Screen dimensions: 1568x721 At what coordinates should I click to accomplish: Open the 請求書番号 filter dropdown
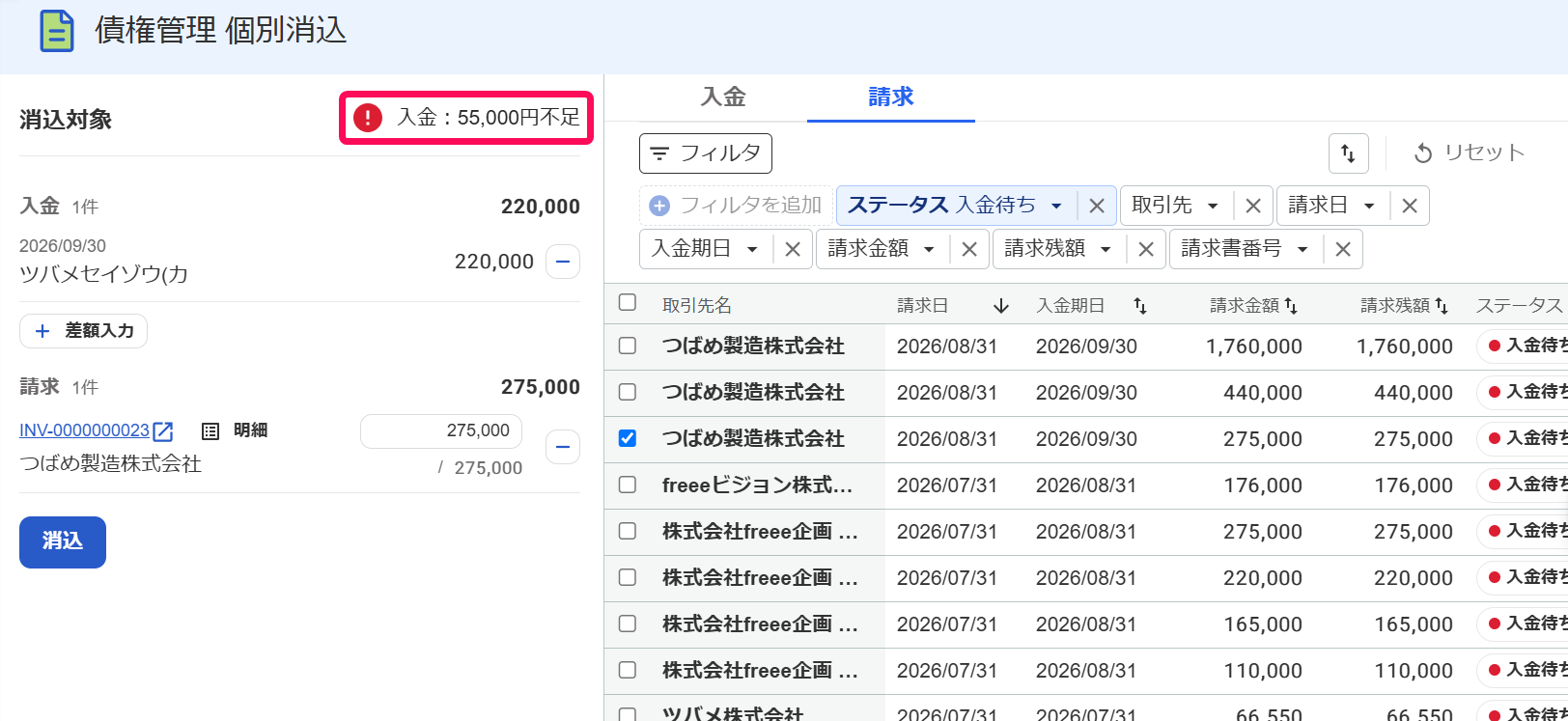tap(1245, 249)
